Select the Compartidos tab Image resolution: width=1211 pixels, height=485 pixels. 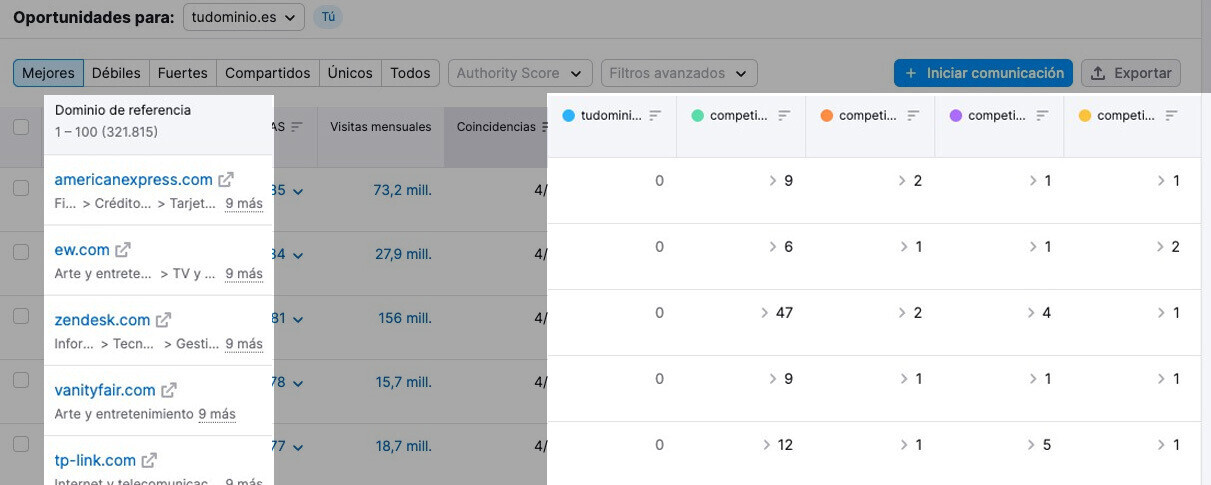click(x=267, y=73)
